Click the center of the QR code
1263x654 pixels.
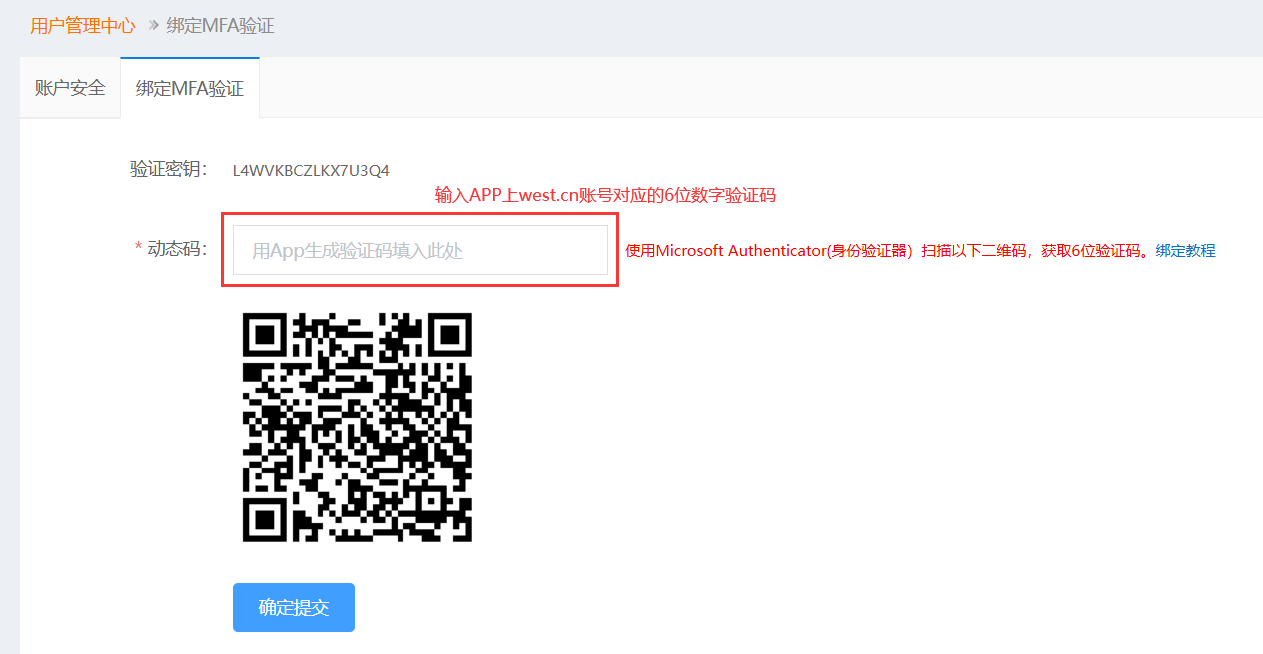[357, 427]
